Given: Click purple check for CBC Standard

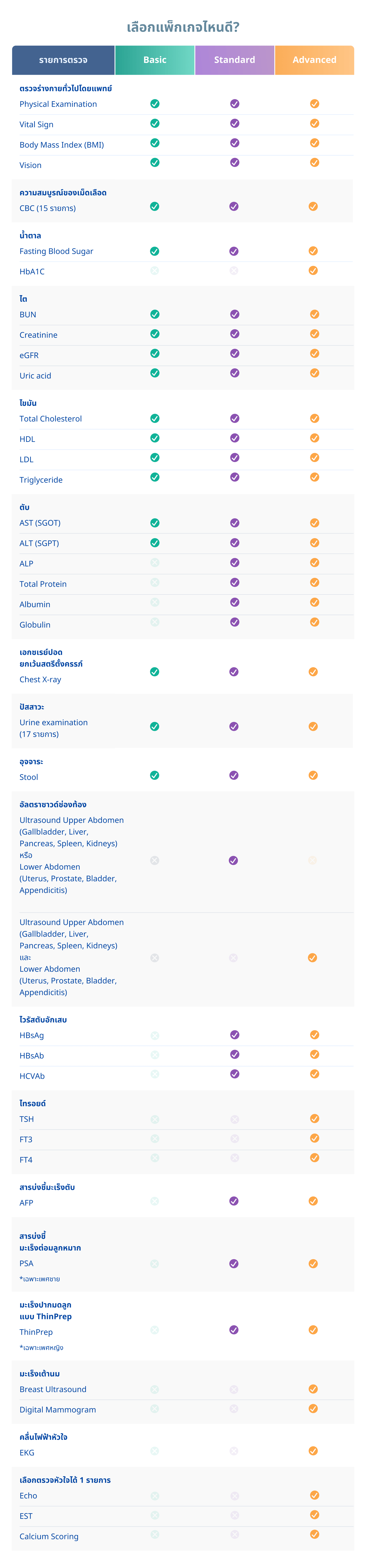Looking at the screenshot, I should click(x=234, y=206).
